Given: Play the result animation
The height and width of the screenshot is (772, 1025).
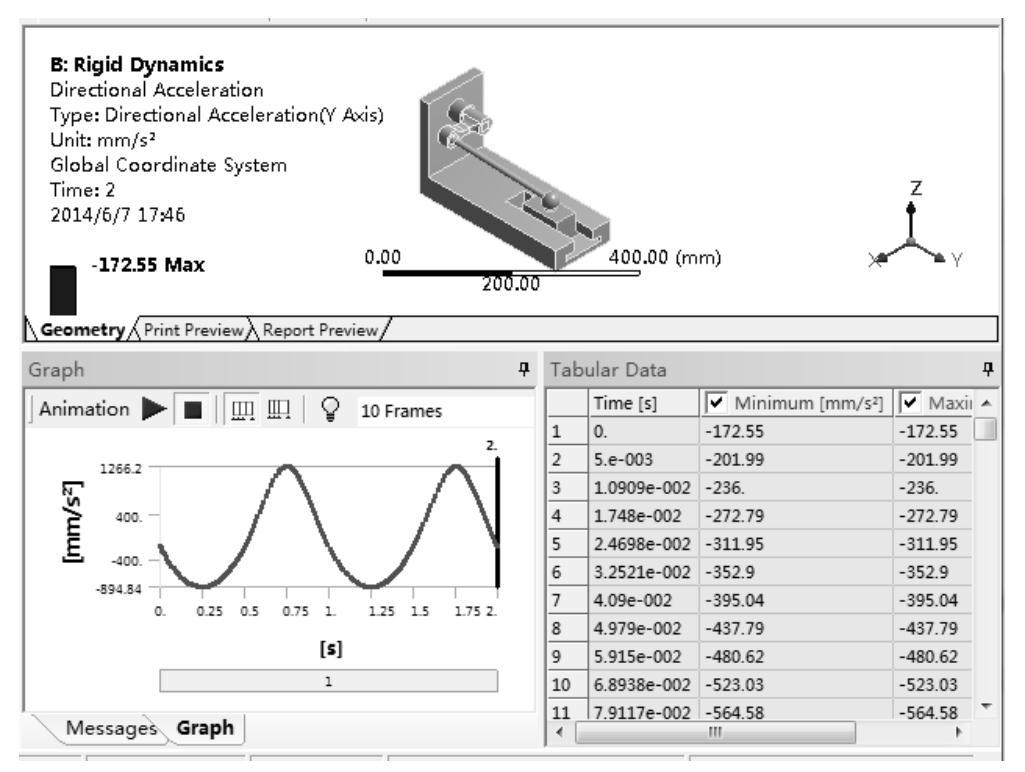Looking at the screenshot, I should point(154,411).
